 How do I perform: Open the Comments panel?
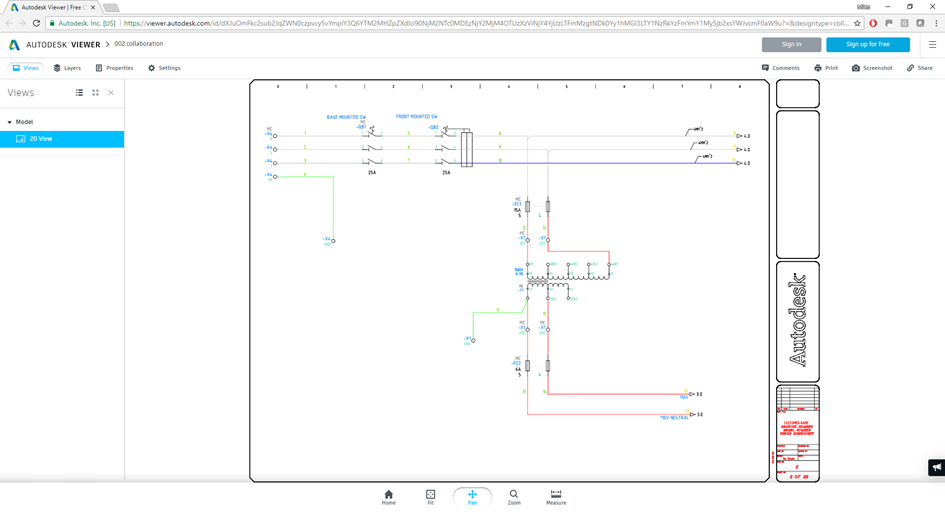click(x=780, y=68)
